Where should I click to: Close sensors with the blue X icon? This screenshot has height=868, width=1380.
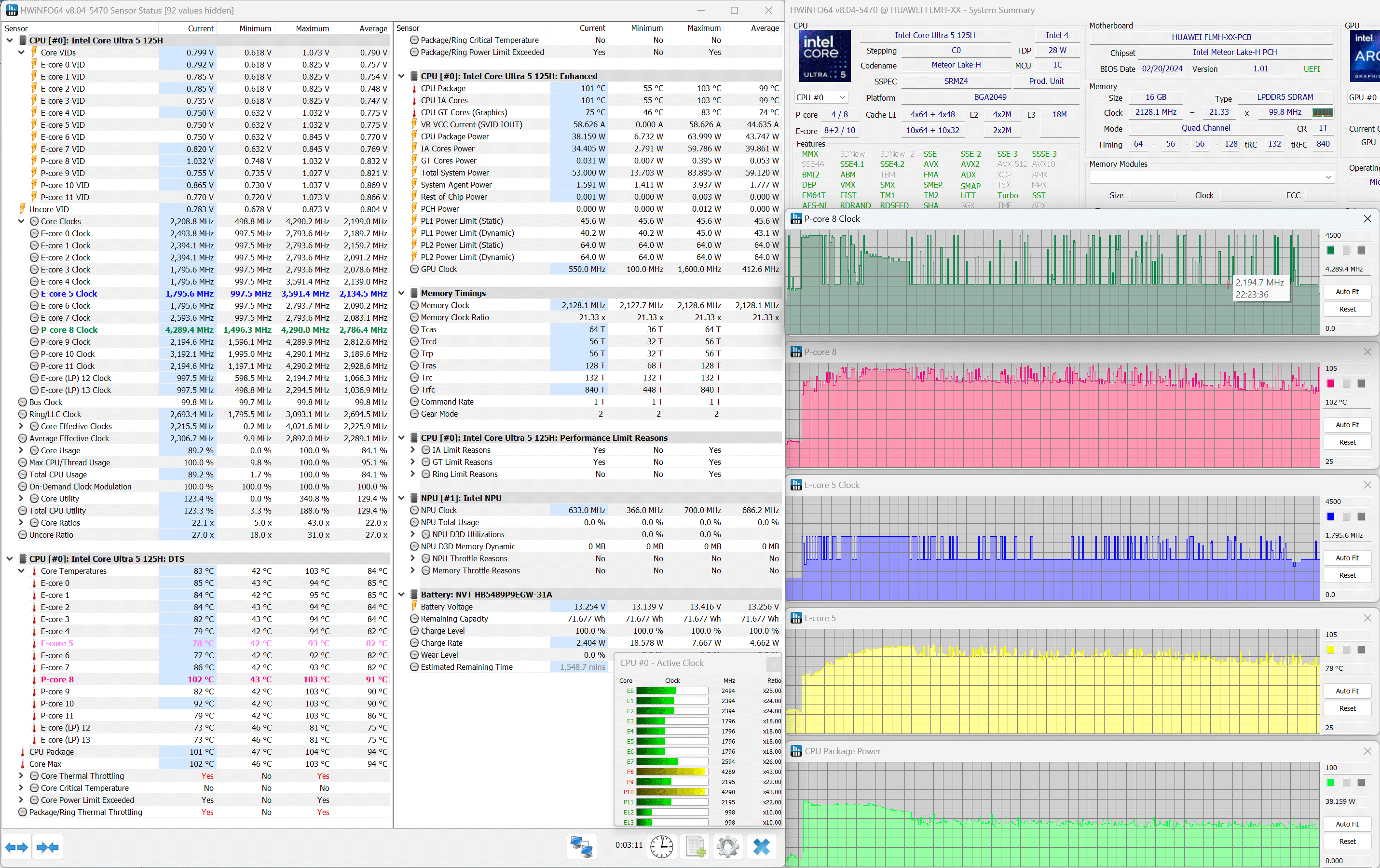pyautogui.click(x=761, y=846)
